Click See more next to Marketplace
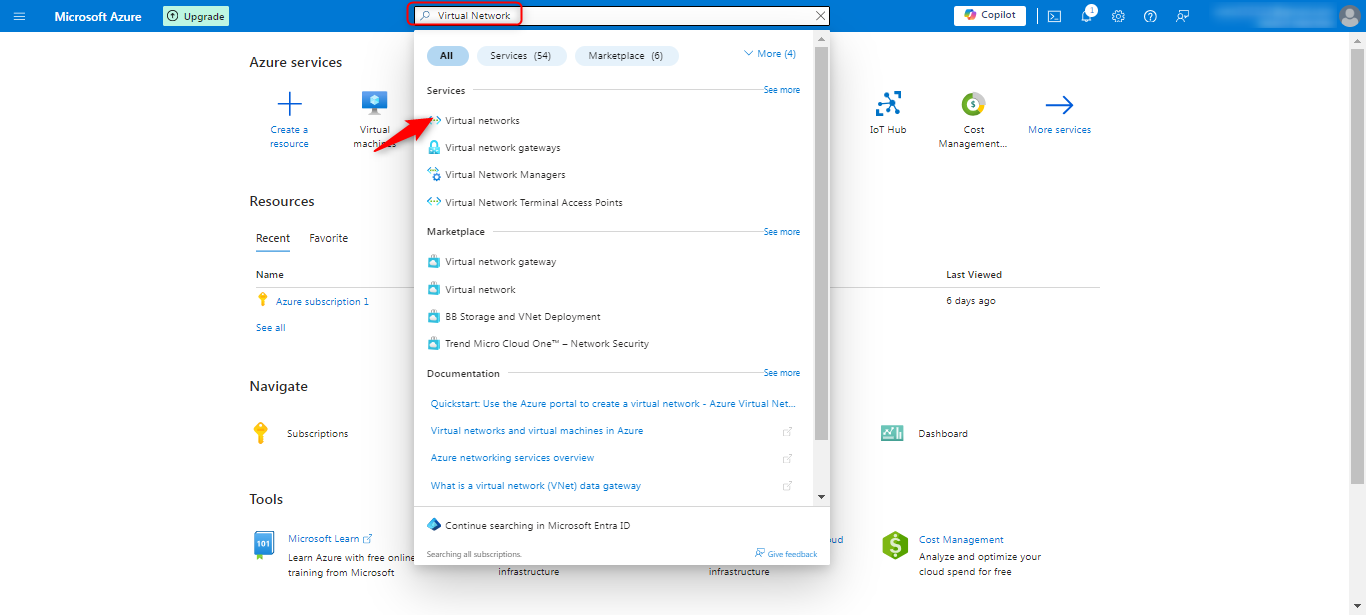The height and width of the screenshot is (615, 1366). coord(782,232)
